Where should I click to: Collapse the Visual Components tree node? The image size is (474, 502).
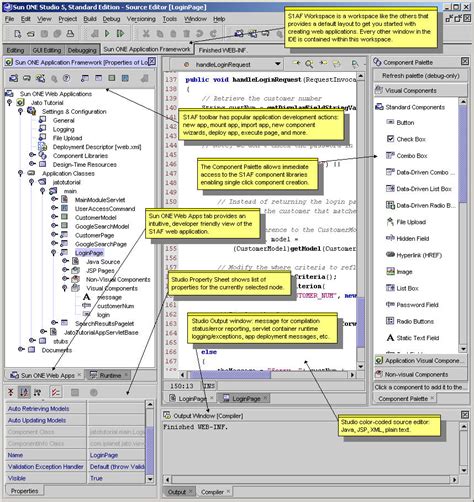[x=65, y=288]
